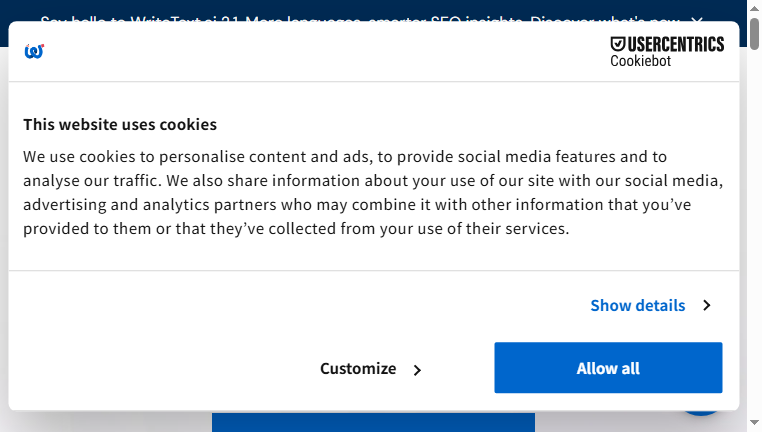Open the blue chat bubble behind the dialog

[700, 413]
